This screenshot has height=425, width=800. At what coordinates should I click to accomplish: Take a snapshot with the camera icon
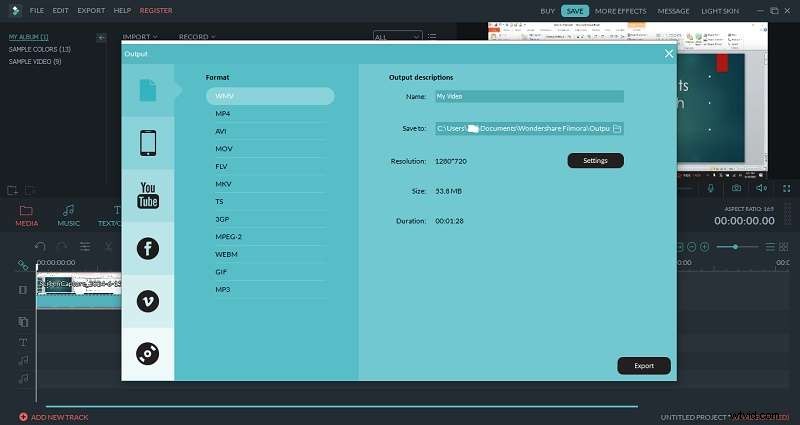point(737,188)
